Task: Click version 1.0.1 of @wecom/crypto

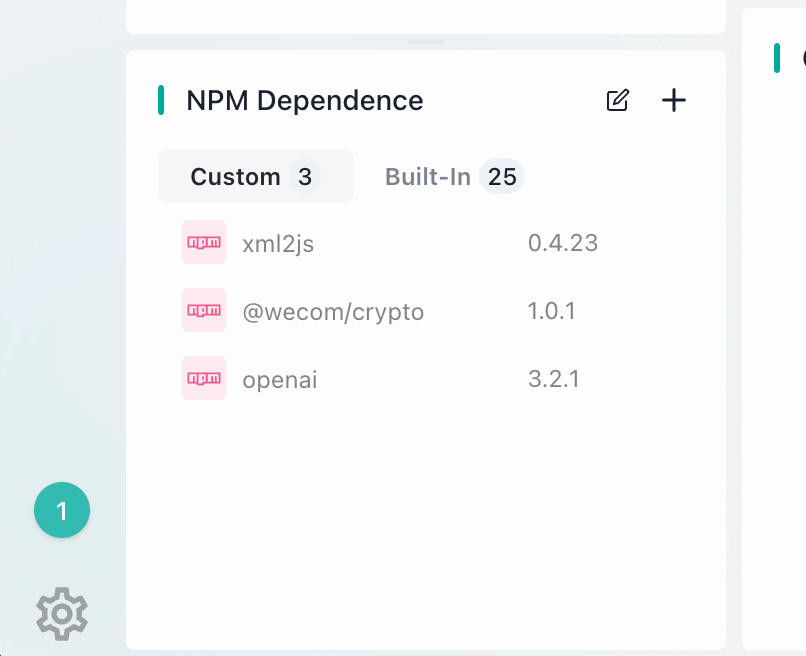Action: (x=552, y=311)
